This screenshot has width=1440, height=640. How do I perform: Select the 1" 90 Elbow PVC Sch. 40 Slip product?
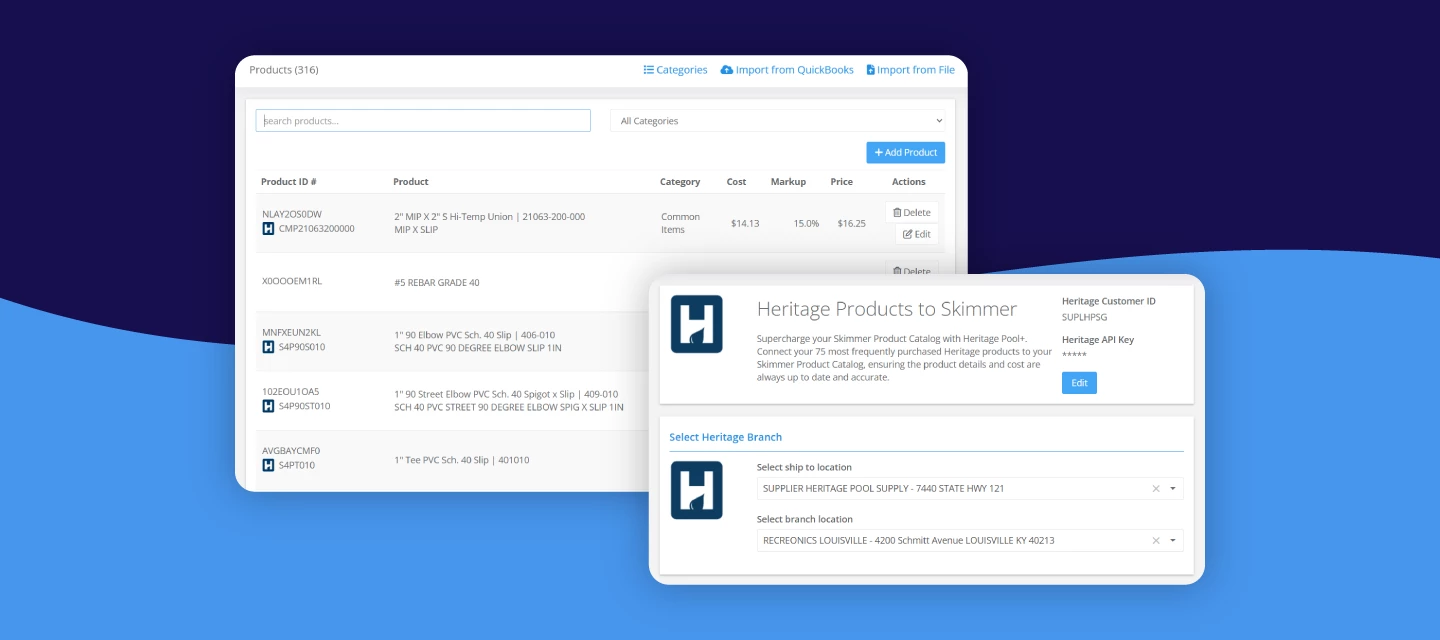pyautogui.click(x=478, y=342)
